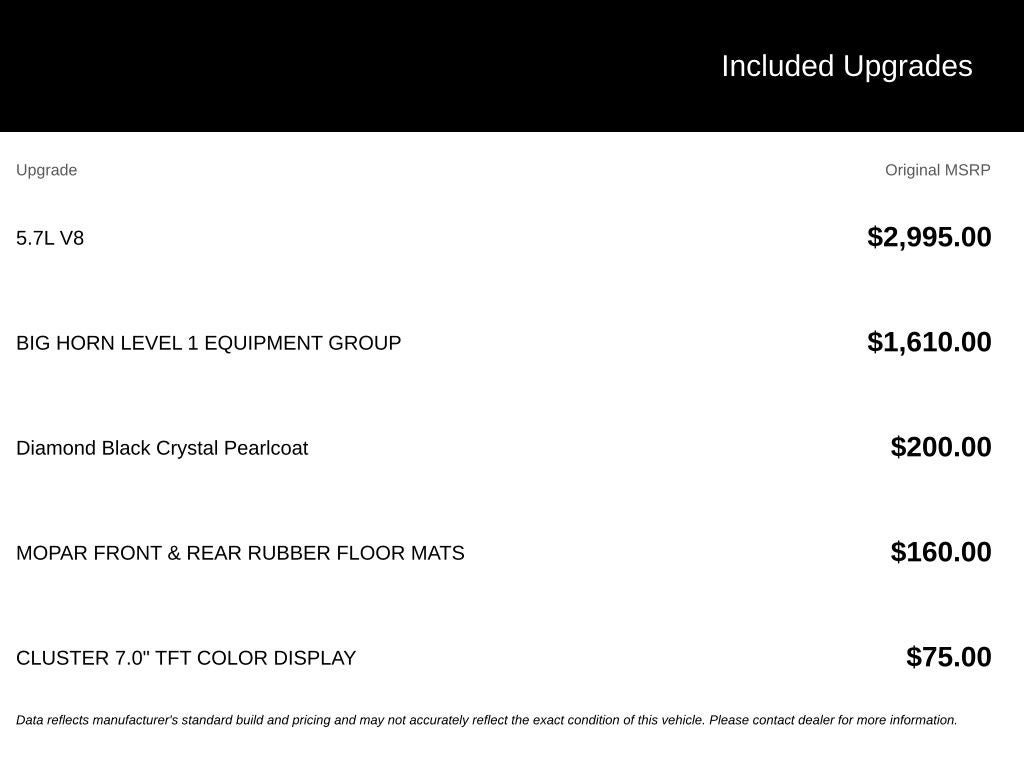Select the Upgrade column header

point(46,170)
